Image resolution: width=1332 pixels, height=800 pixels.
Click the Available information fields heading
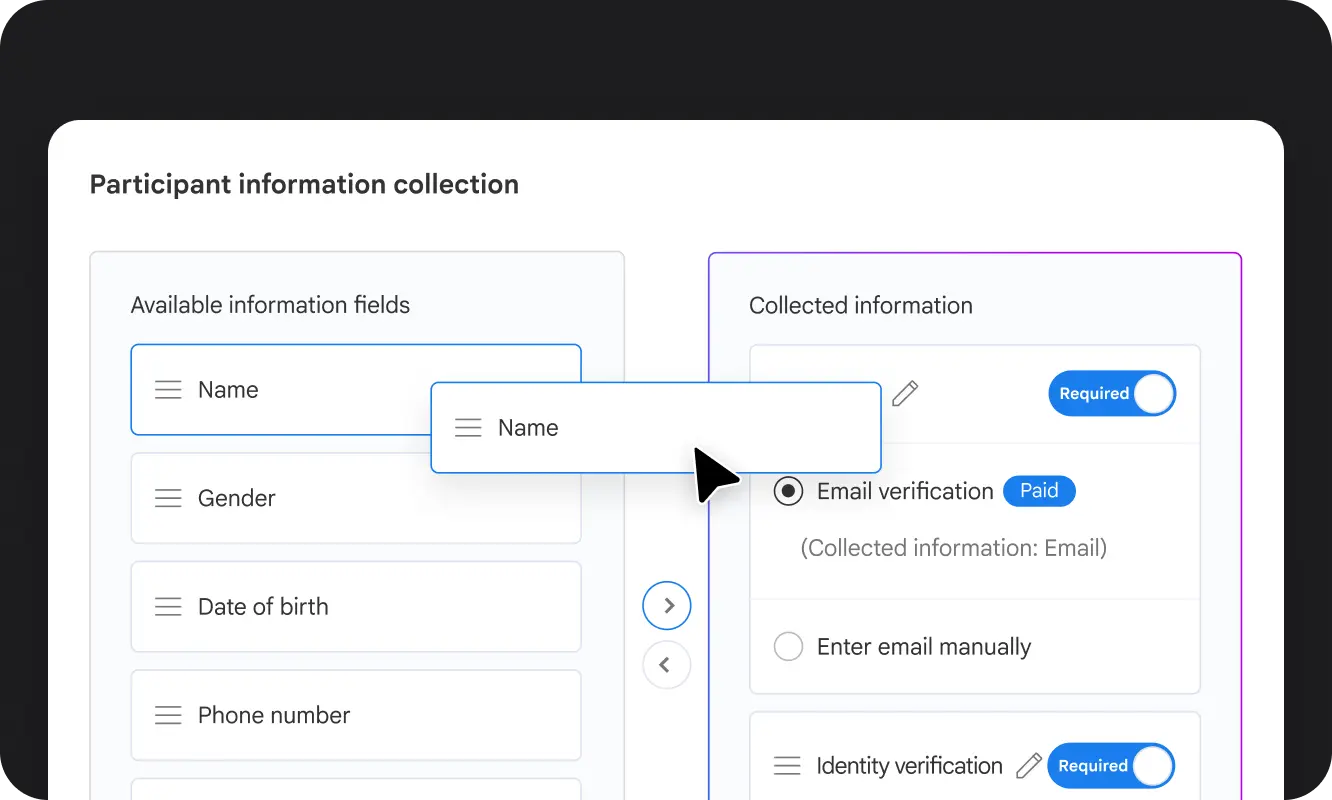(270, 305)
